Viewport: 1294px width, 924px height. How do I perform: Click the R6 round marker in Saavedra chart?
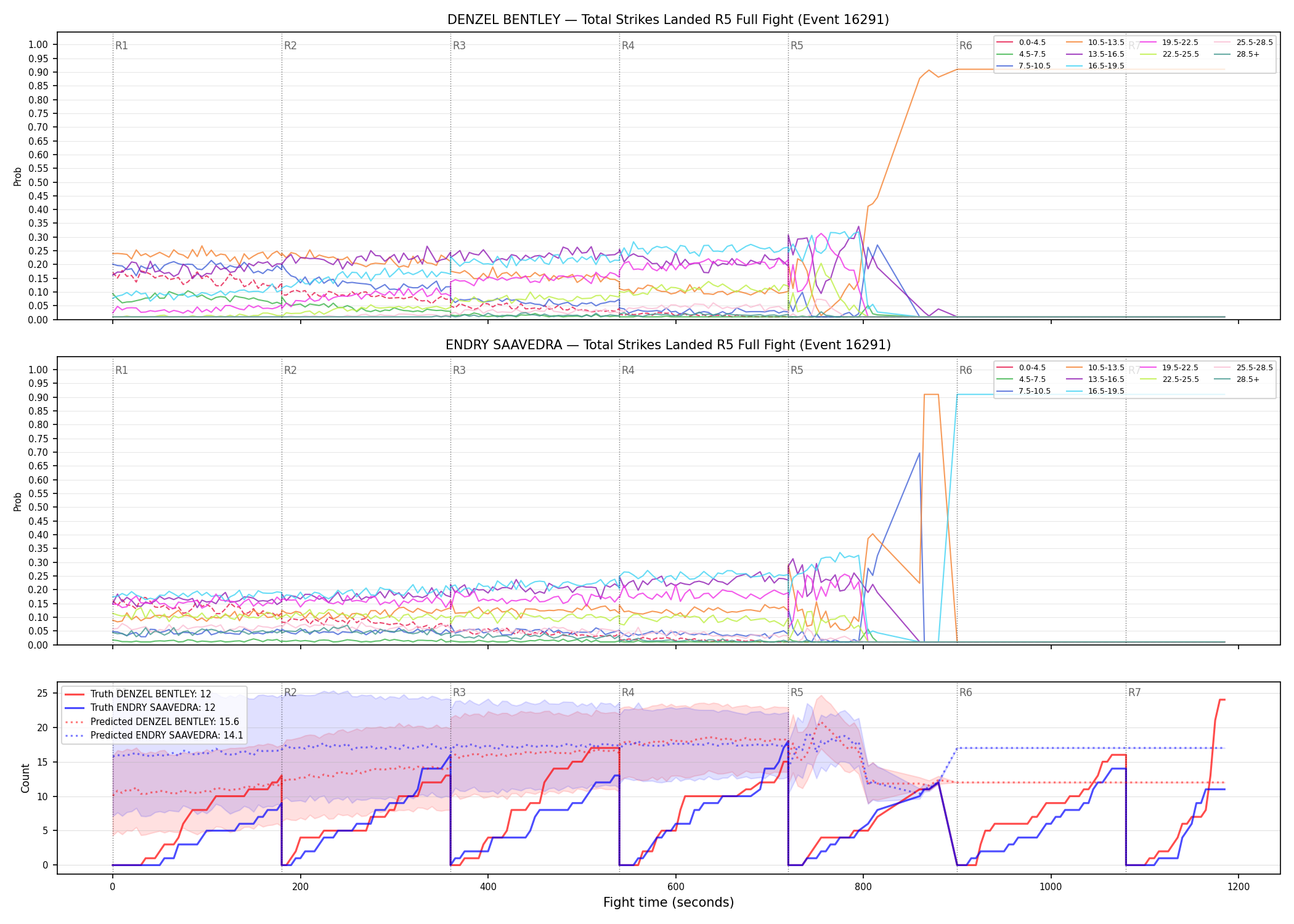click(966, 370)
